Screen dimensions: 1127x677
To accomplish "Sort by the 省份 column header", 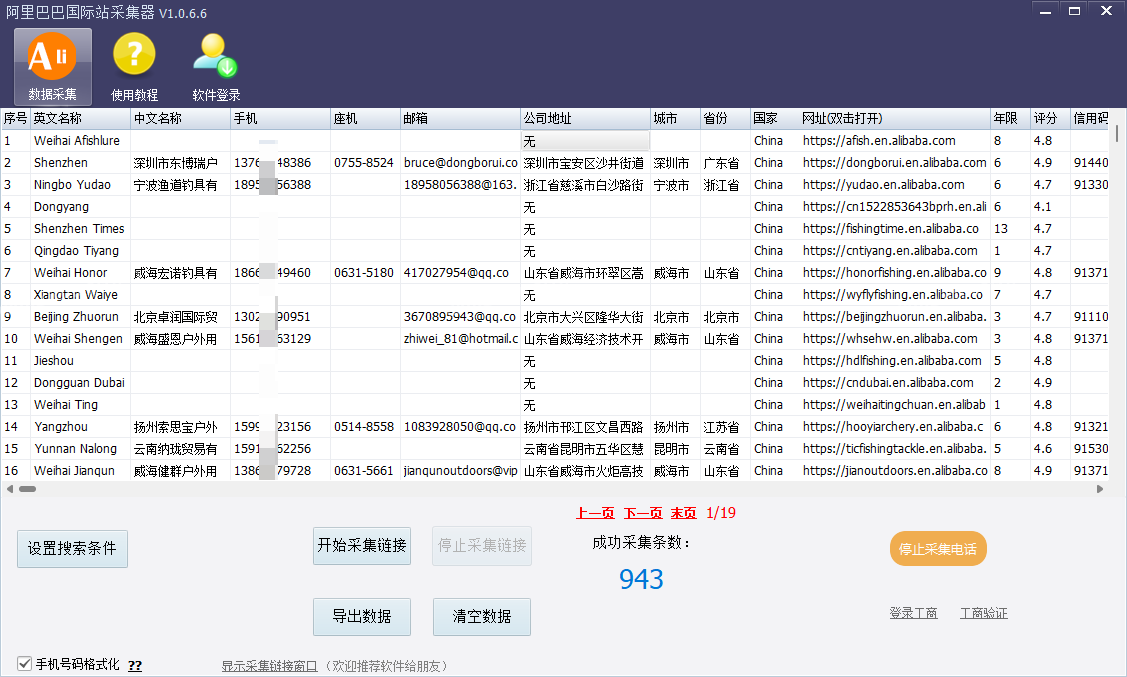I will click(x=726, y=119).
